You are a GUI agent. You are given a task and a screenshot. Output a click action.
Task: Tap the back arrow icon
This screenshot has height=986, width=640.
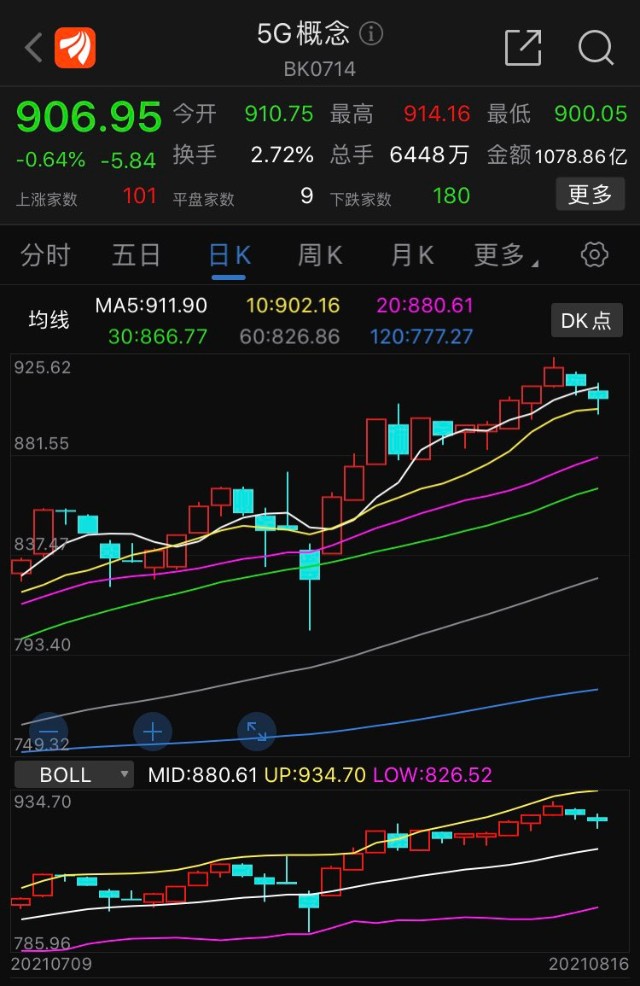[x=33, y=47]
